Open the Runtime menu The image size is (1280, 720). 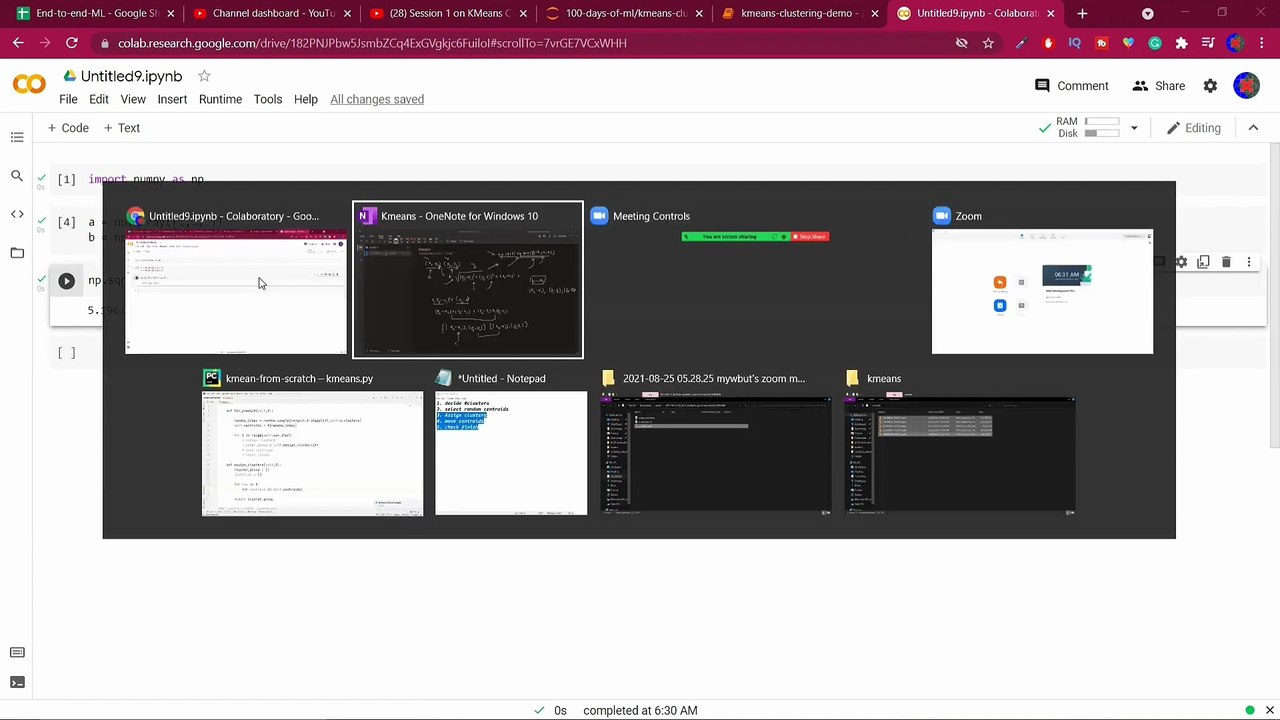click(x=220, y=99)
